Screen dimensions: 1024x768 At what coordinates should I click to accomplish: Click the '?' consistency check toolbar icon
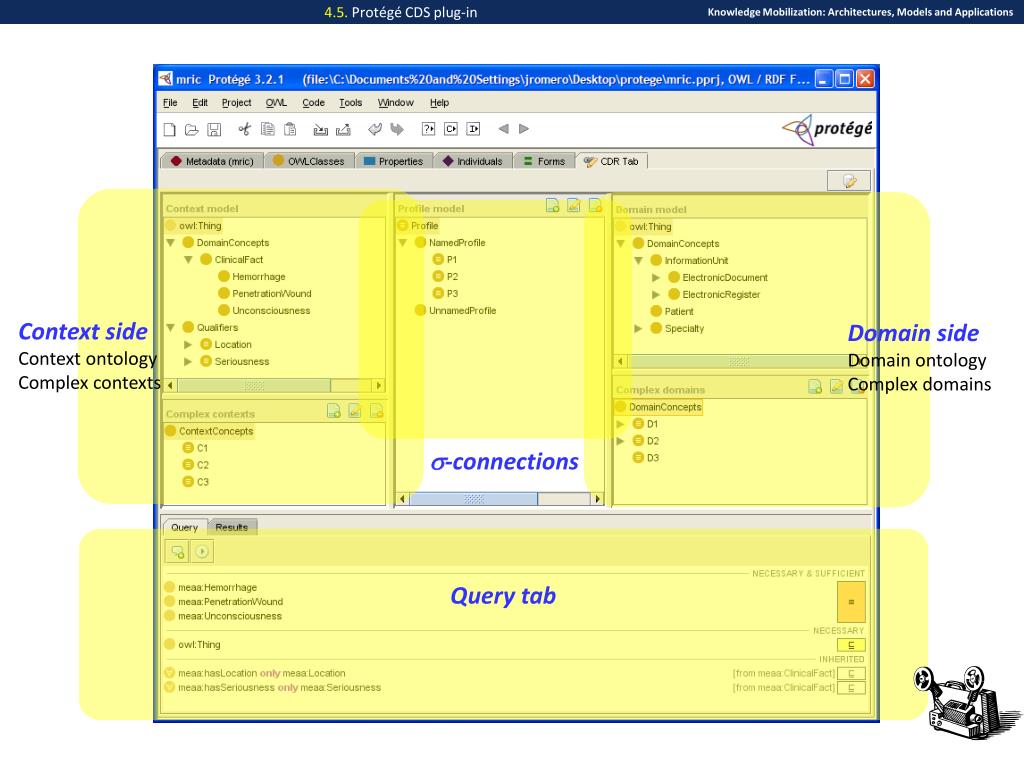coord(428,129)
